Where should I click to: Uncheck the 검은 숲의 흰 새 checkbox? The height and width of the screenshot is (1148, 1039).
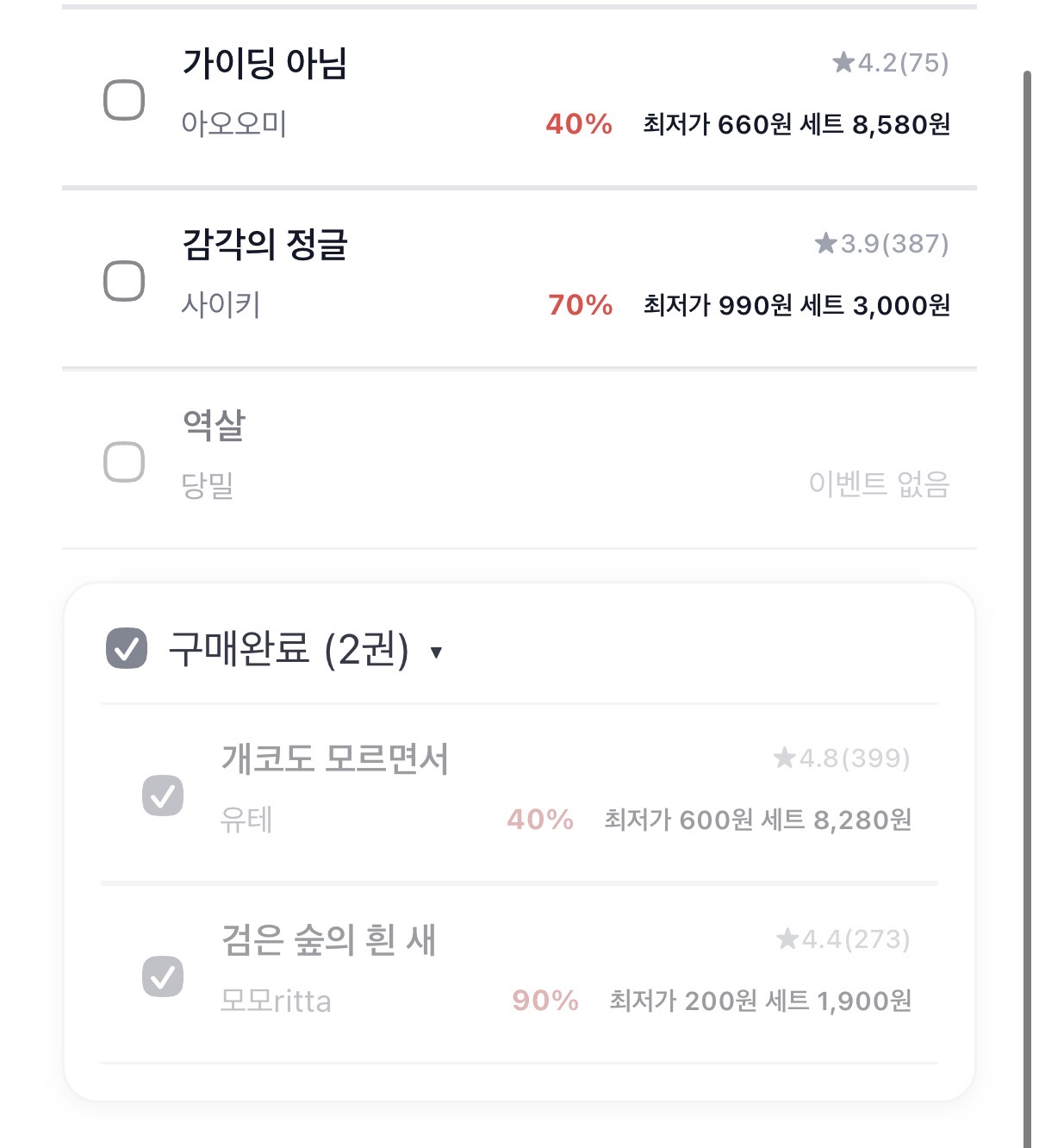[x=163, y=976]
